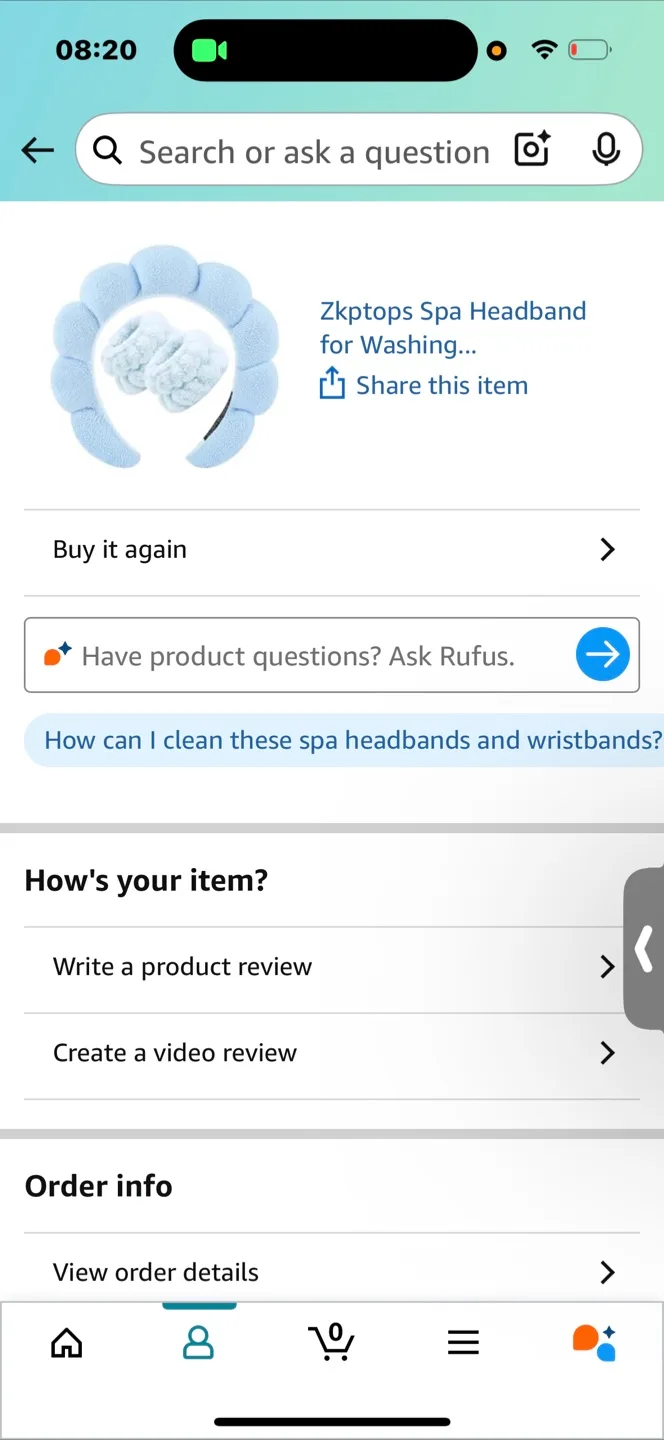Open Write a product review chevron

pyautogui.click(x=607, y=966)
